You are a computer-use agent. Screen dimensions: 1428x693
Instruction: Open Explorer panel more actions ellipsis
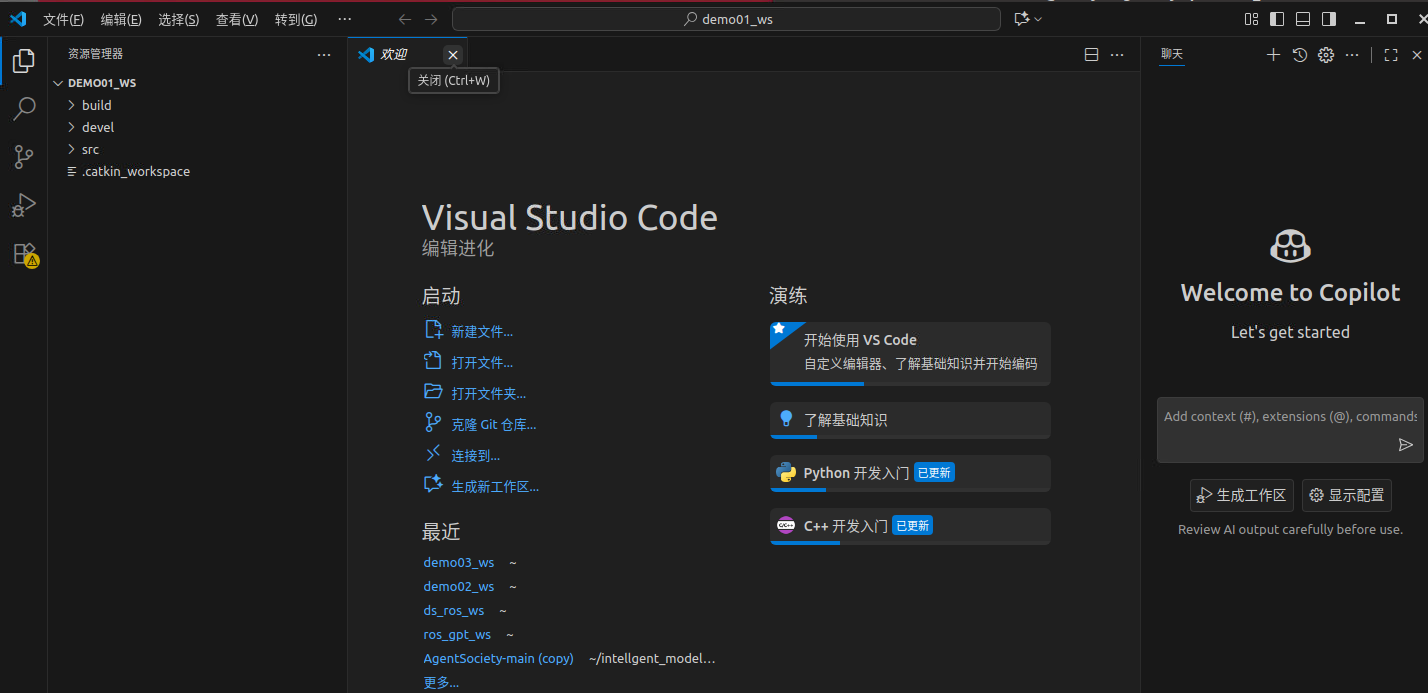pos(323,55)
